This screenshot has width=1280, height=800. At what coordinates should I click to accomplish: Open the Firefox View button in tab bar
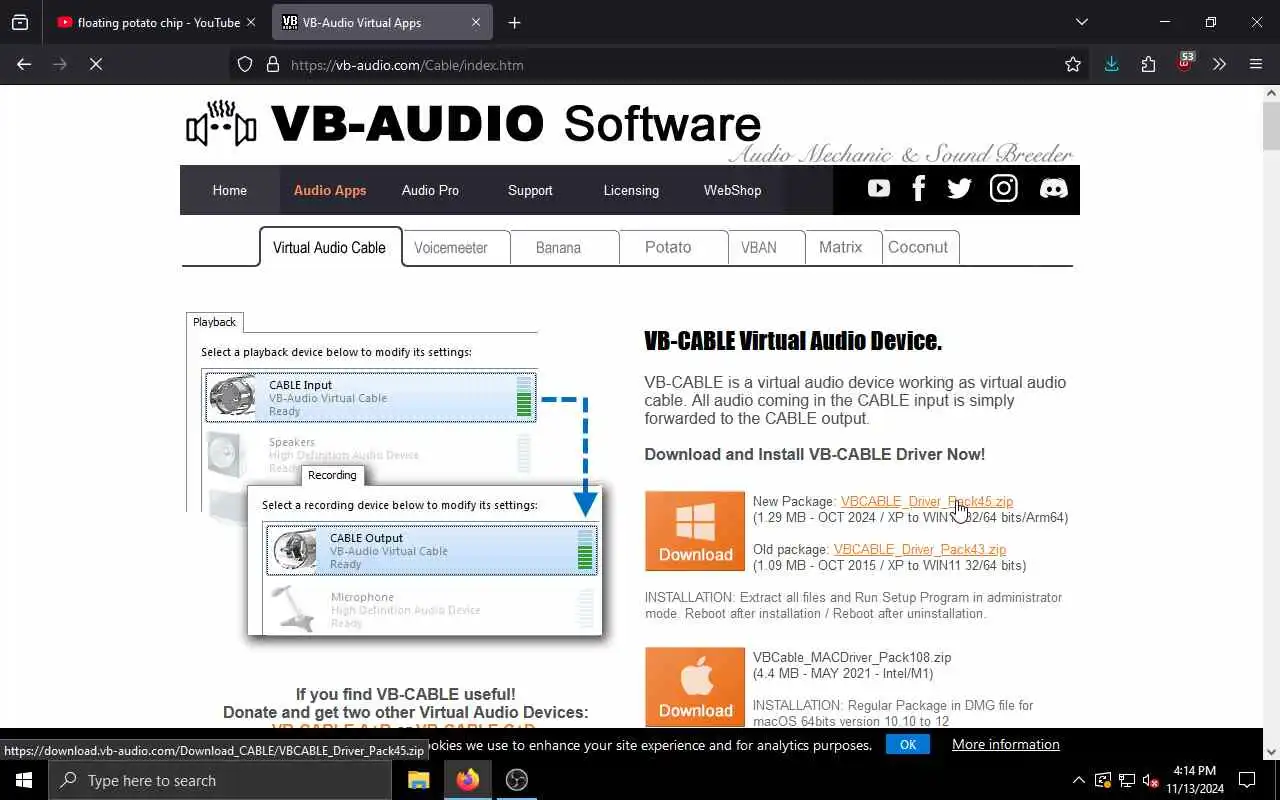point(20,22)
